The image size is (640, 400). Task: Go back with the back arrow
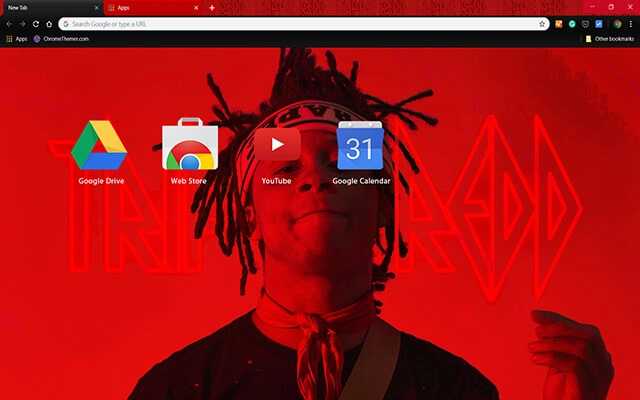coord(9,24)
